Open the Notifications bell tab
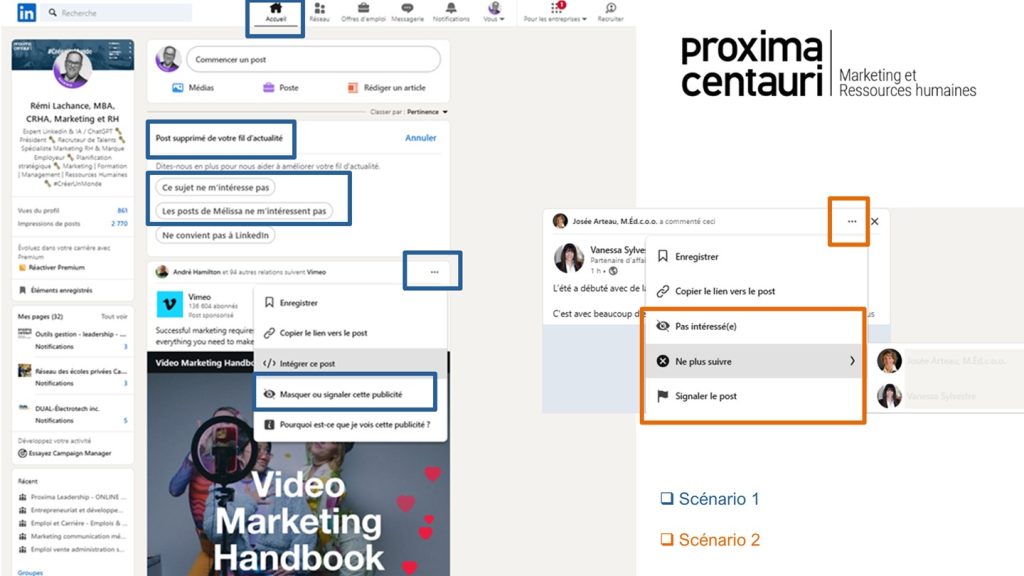1024x576 pixels. [451, 12]
